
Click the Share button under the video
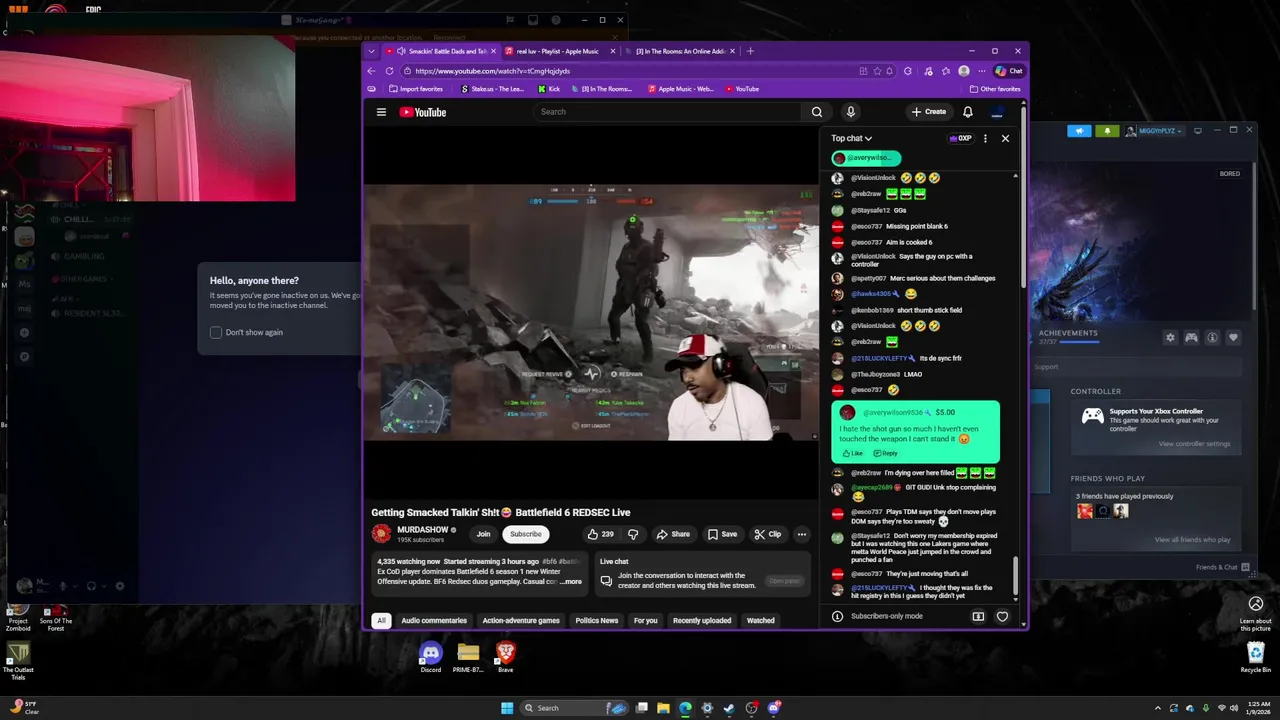[673, 534]
